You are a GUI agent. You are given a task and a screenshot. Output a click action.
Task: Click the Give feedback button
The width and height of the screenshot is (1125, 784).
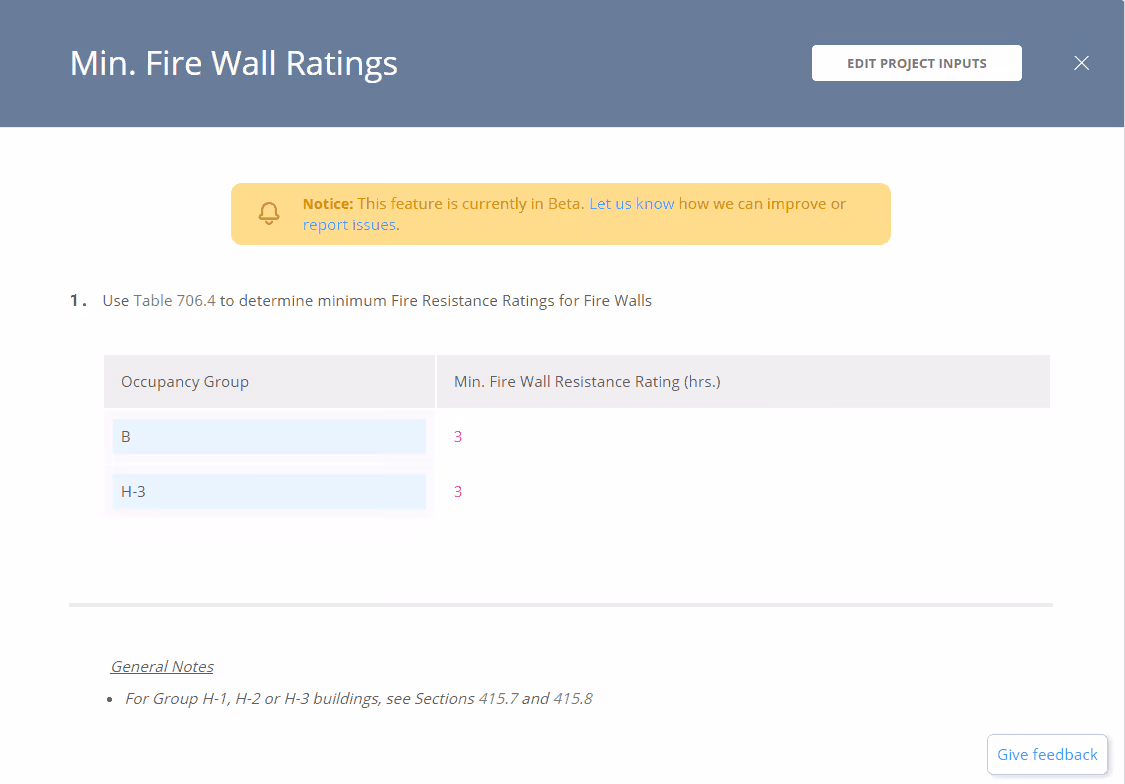point(1047,755)
